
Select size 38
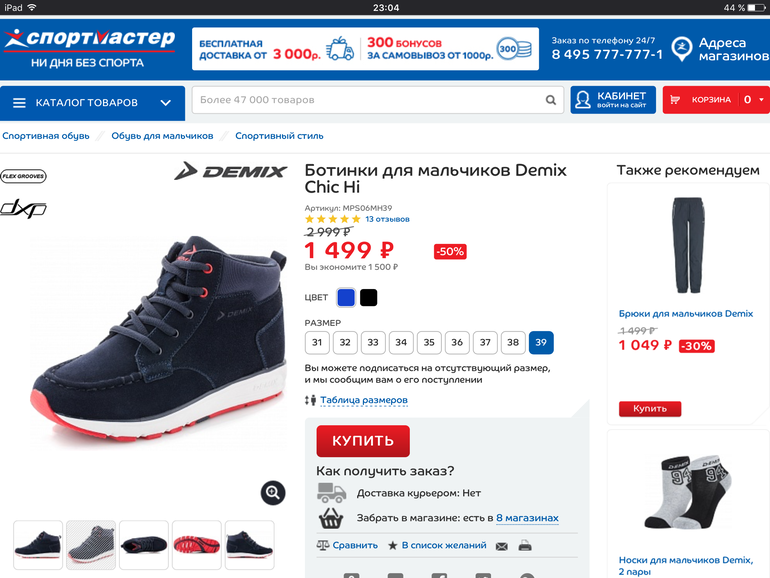(x=513, y=342)
